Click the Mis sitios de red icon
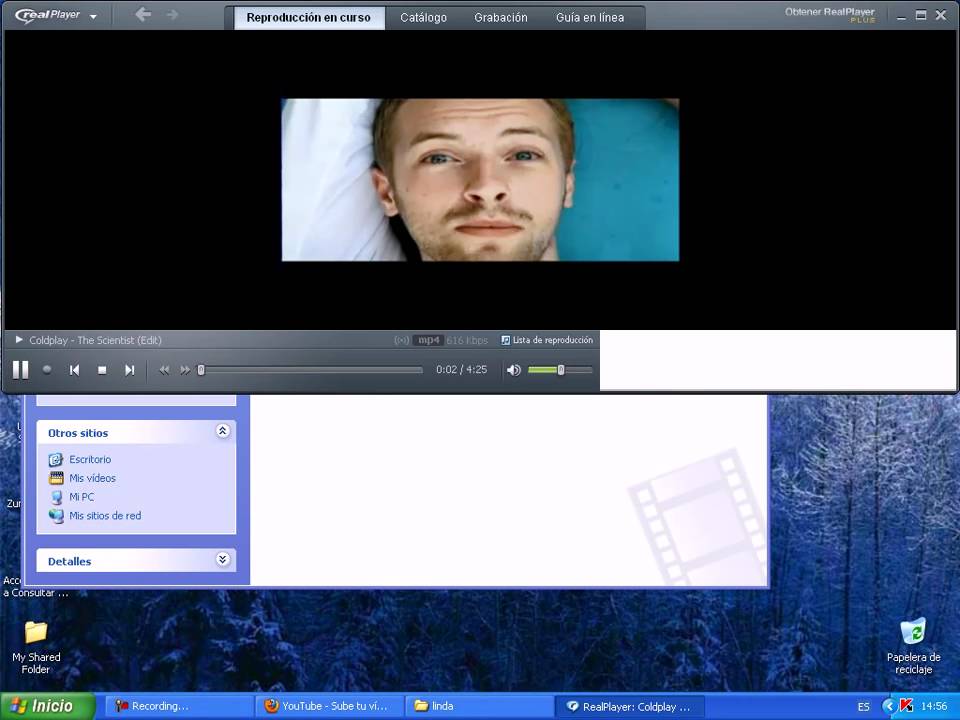960x720 pixels. pyautogui.click(x=56, y=516)
